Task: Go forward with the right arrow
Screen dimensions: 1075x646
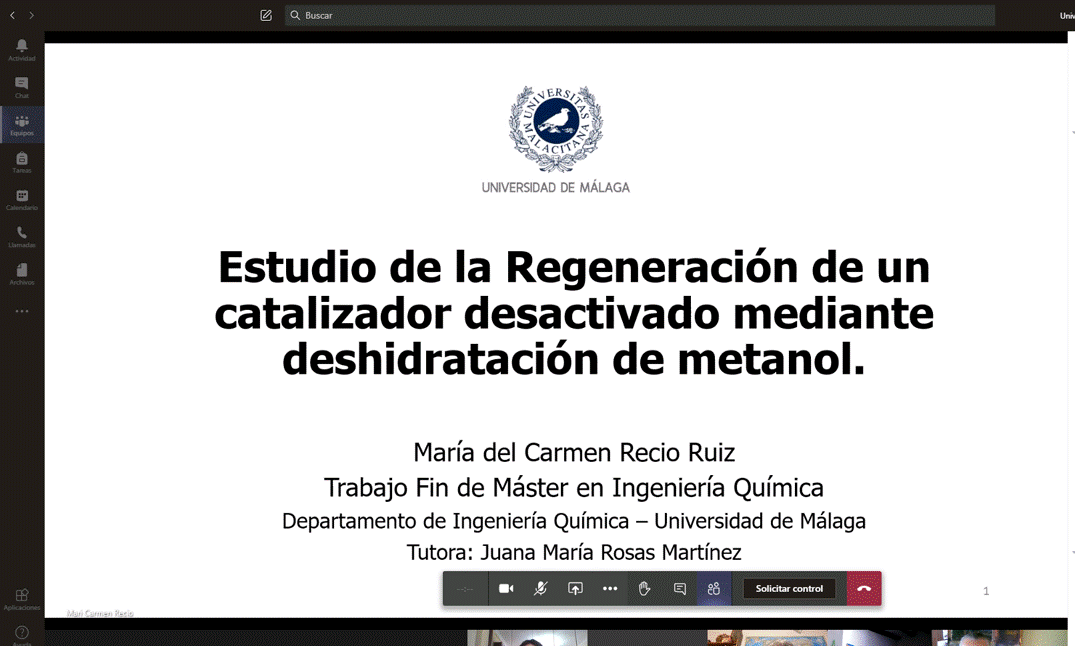Action: click(x=31, y=15)
